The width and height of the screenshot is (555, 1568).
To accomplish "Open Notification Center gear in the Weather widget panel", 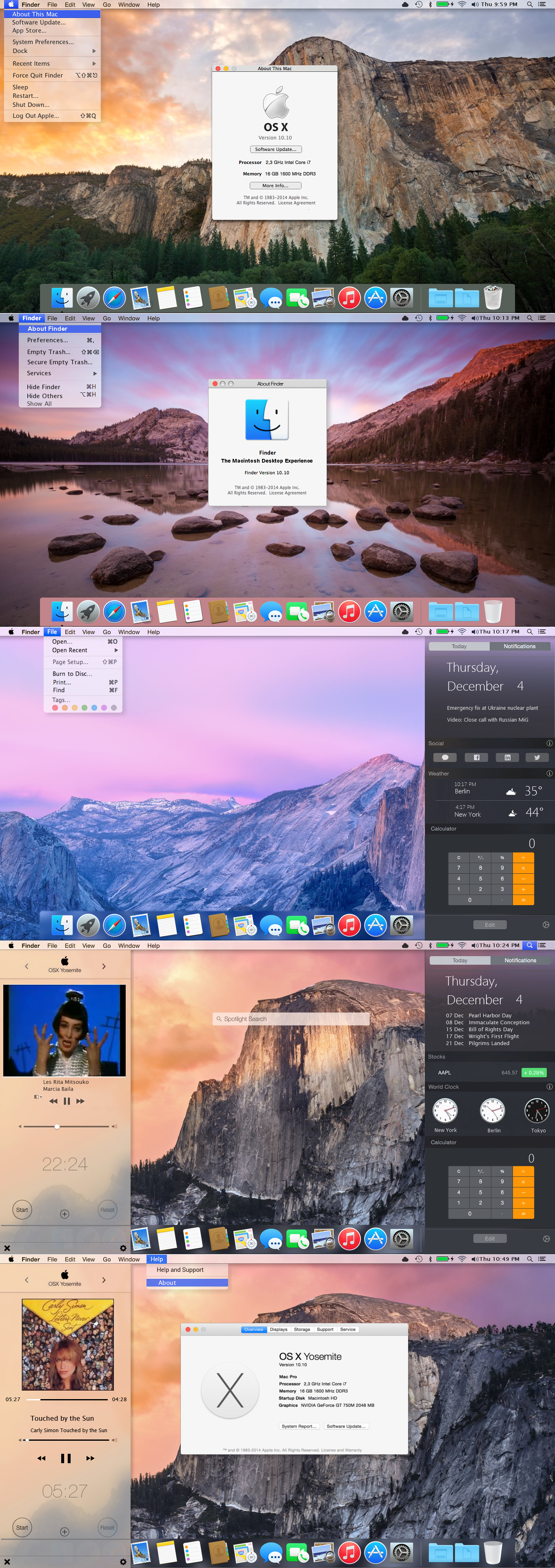I will pyautogui.click(x=546, y=925).
